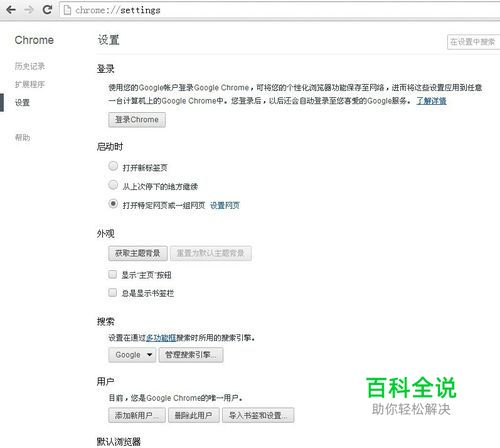Select 打开特定网页或一组网页 radio option
The width and height of the screenshot is (500, 448).
point(113,203)
